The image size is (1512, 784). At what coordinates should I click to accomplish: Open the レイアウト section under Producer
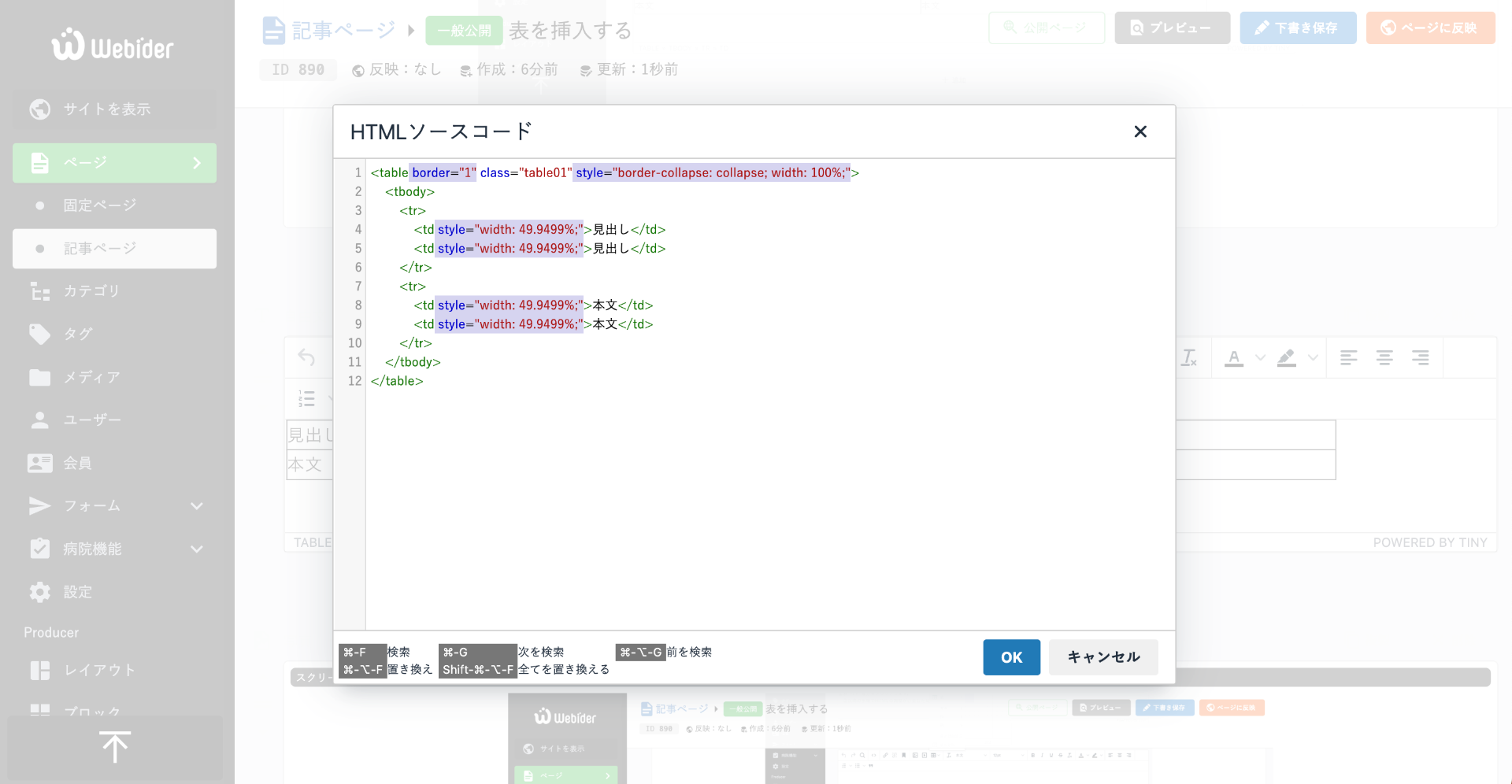pos(98,670)
